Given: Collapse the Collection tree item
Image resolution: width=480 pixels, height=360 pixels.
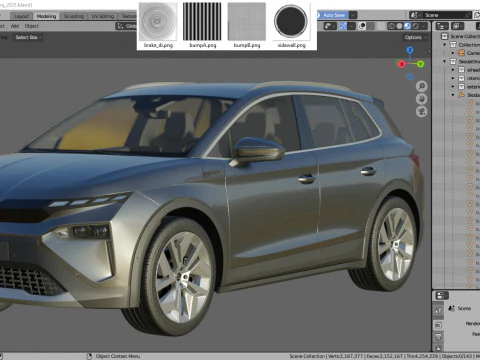Looking at the screenshot, I should coord(445,44).
